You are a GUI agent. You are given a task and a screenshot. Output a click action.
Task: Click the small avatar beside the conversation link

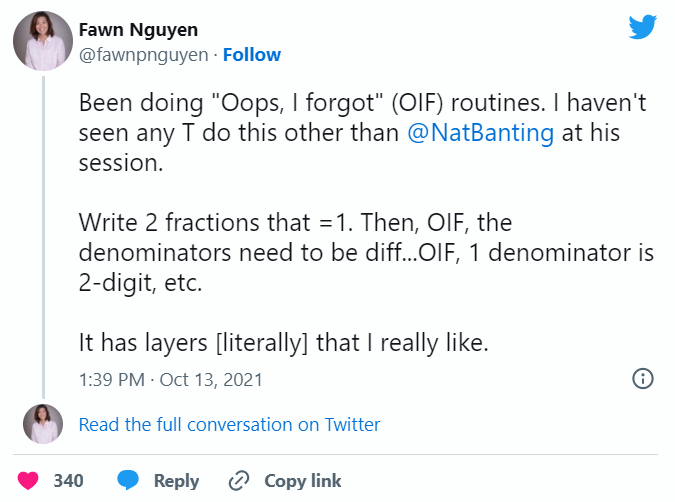click(x=43, y=424)
